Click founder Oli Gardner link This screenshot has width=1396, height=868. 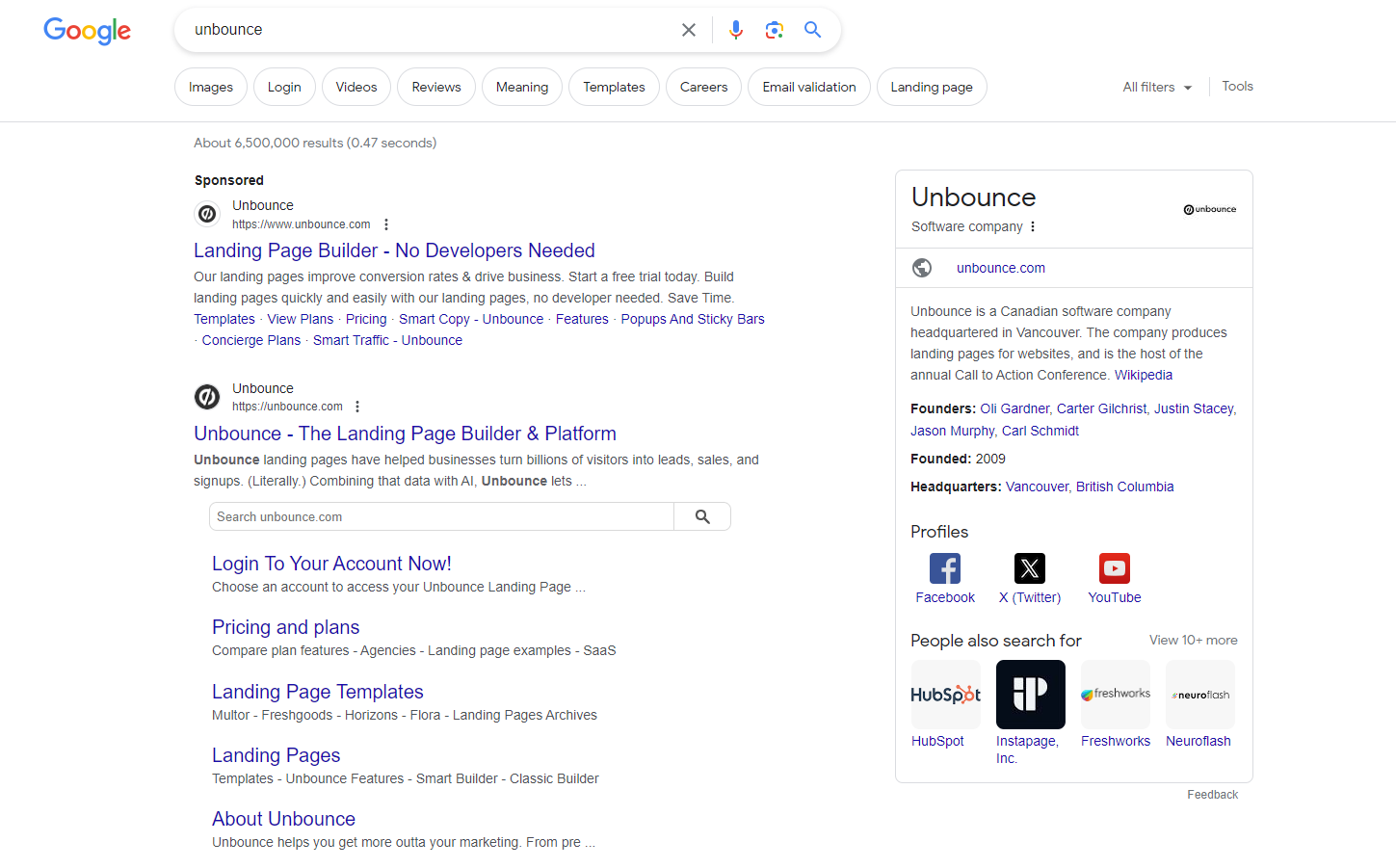(1014, 408)
